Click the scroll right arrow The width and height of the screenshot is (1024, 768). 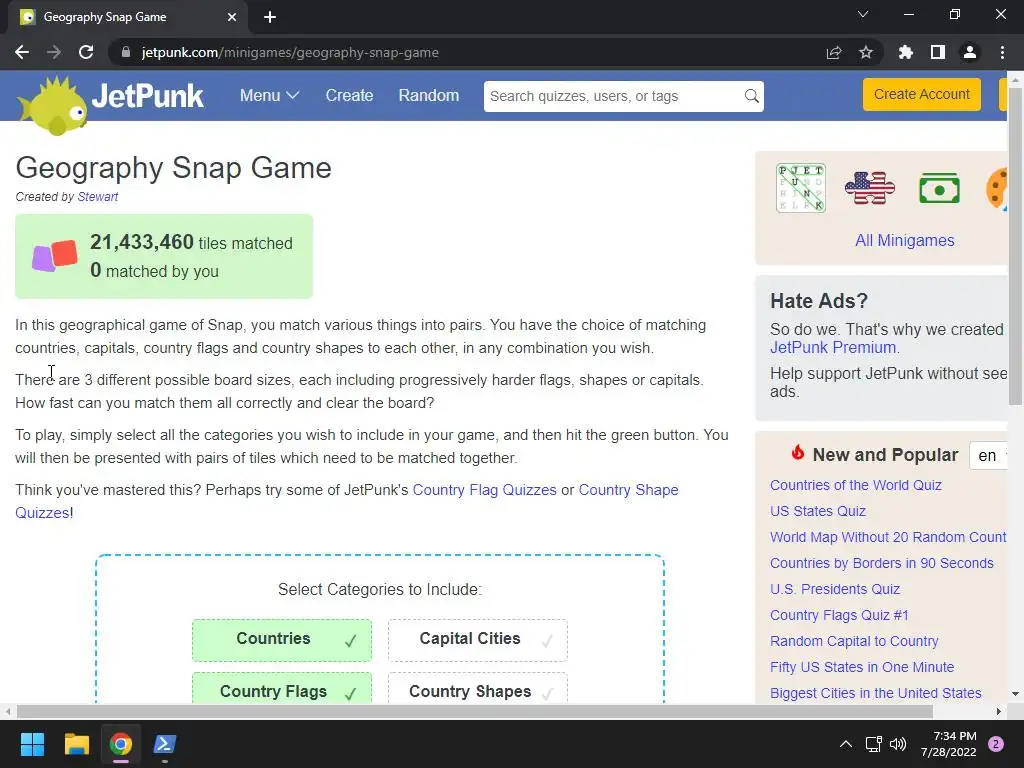click(x=999, y=711)
